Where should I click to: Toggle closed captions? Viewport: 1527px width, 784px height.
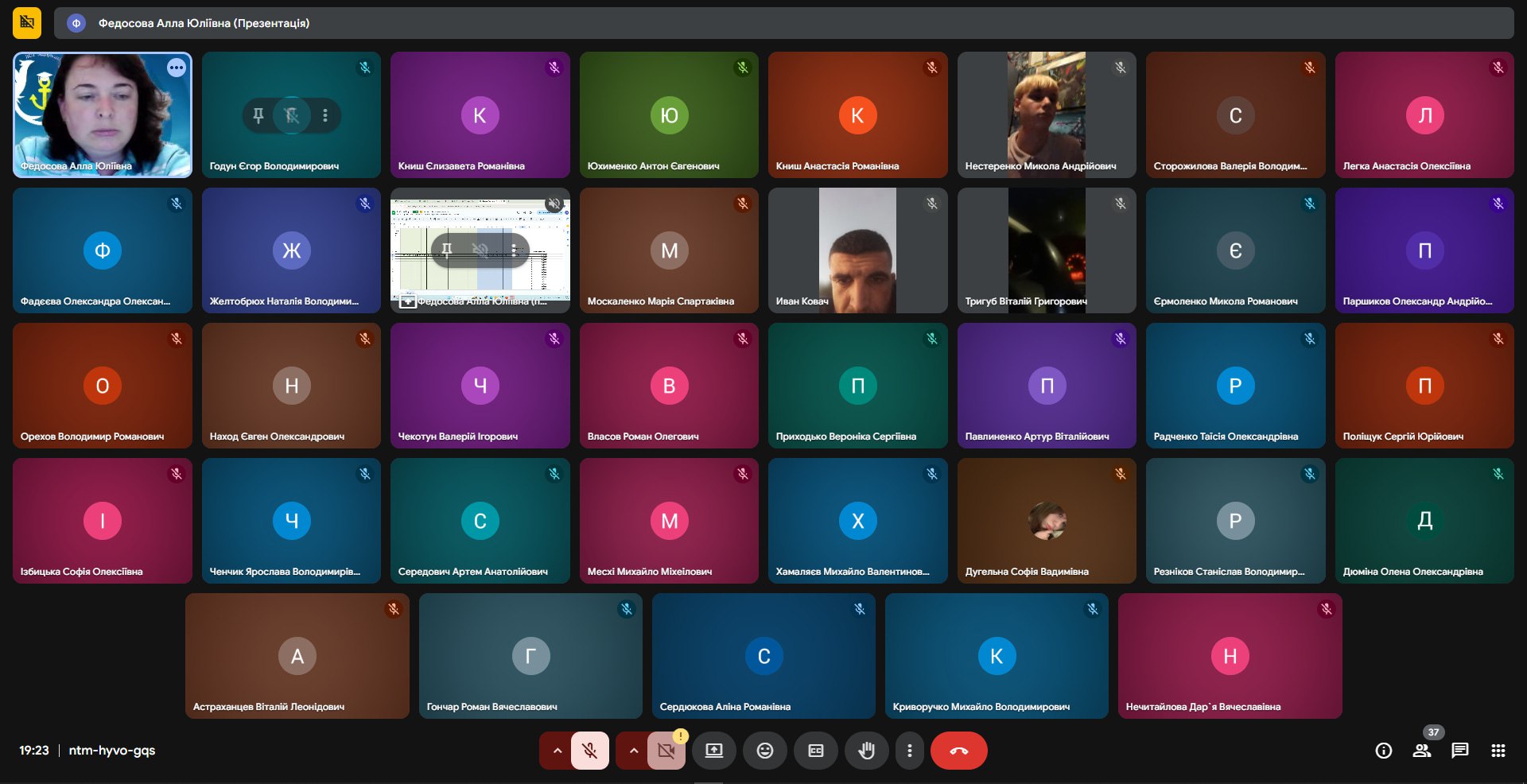click(815, 751)
